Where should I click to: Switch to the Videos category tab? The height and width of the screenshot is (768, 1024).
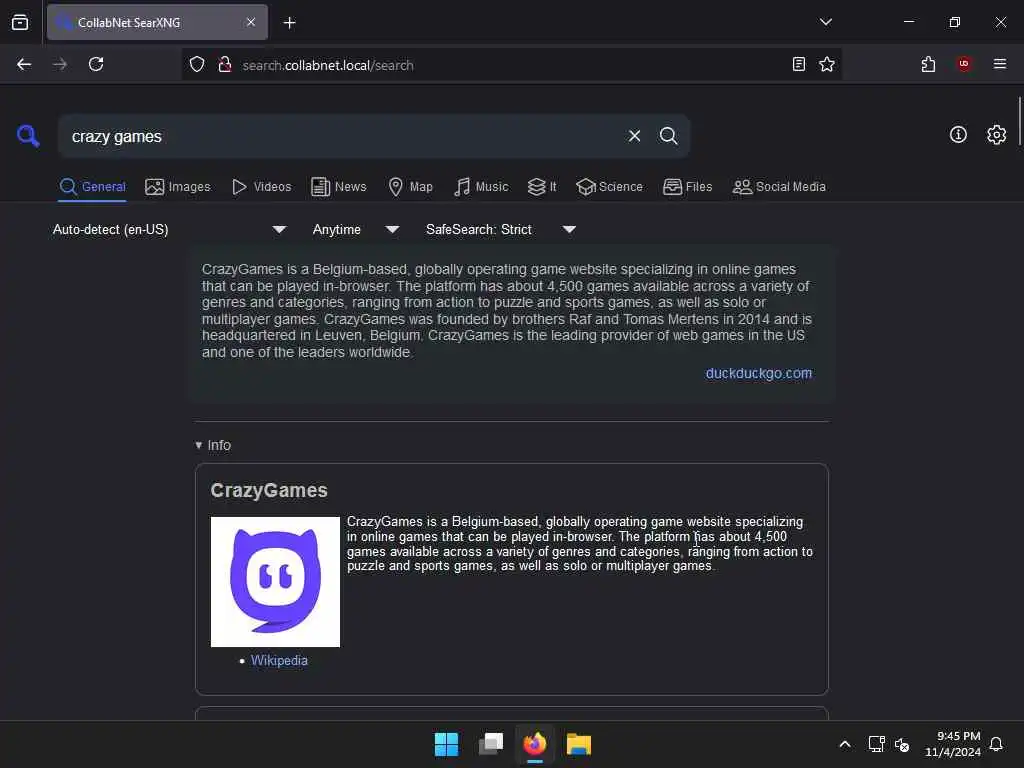pyautogui.click(x=261, y=187)
